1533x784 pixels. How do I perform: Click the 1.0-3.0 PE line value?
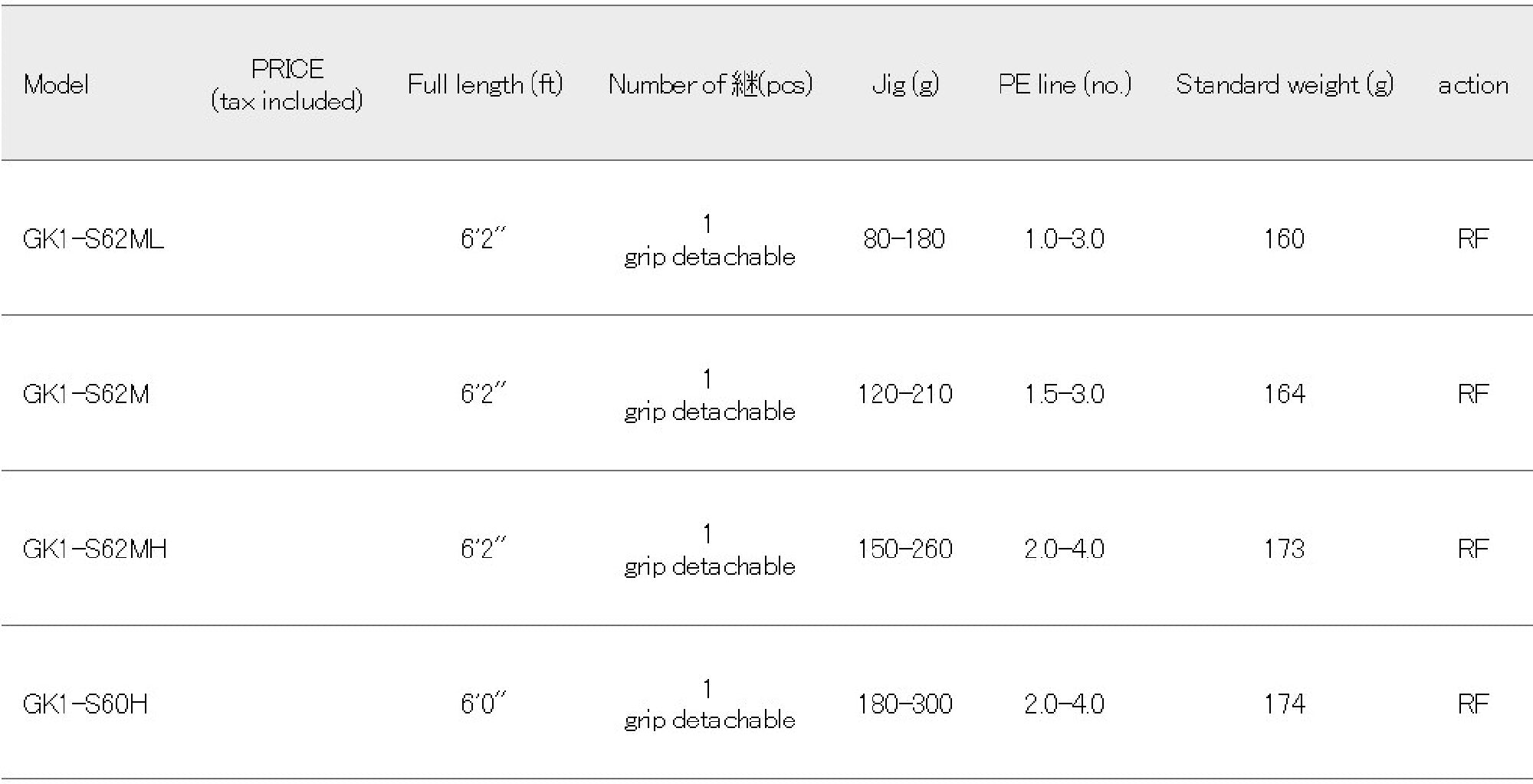pos(1064,239)
